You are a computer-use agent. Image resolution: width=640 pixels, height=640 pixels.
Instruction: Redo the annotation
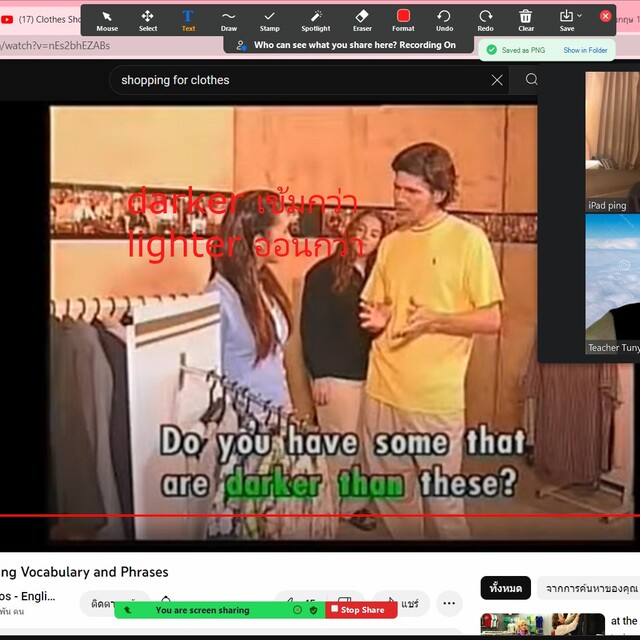(485, 21)
